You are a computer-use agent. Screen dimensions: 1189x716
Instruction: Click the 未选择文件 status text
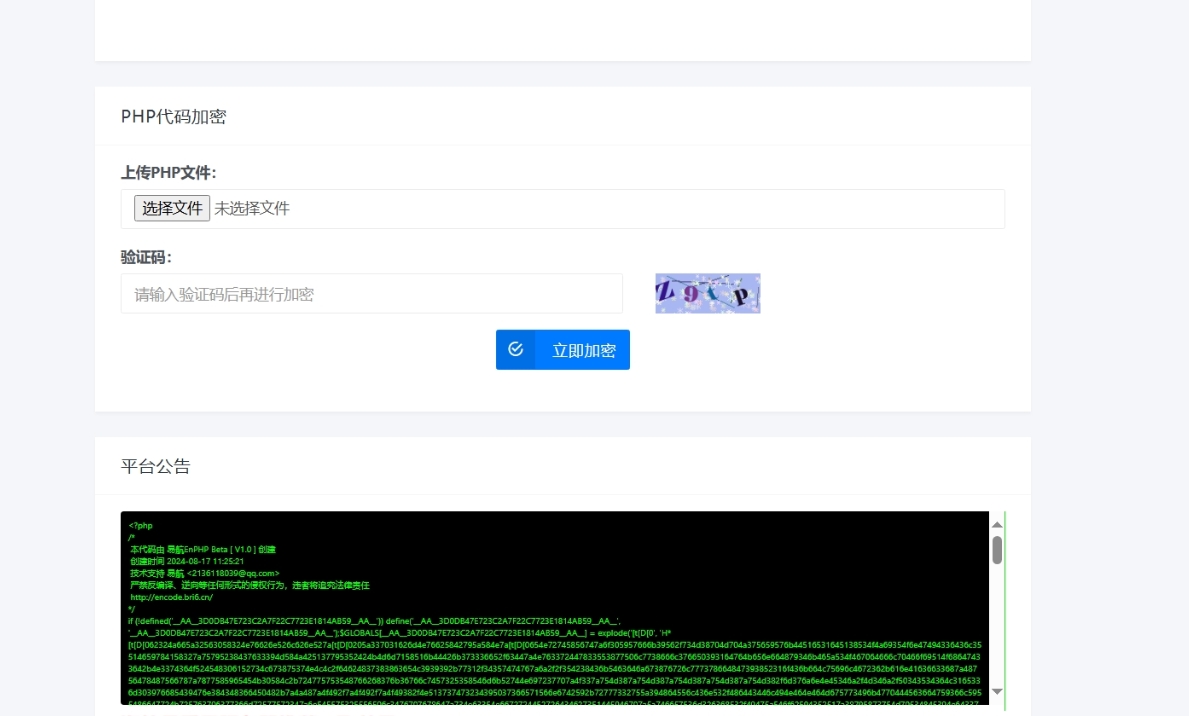(252, 209)
